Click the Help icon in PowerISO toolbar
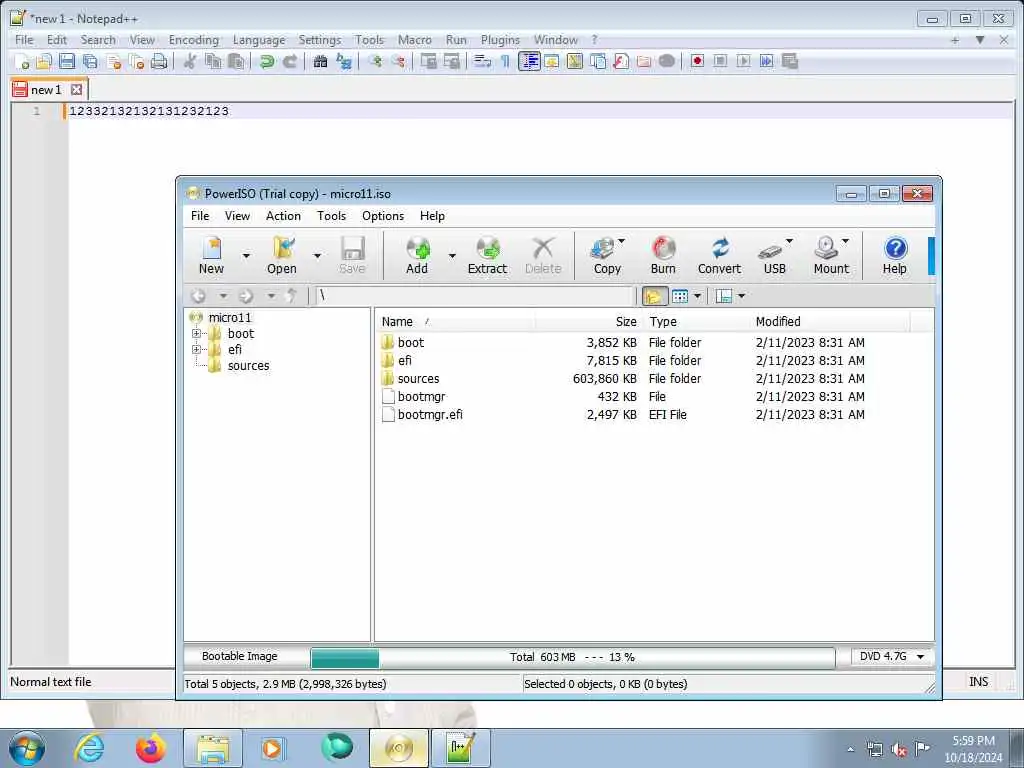 [x=895, y=255]
